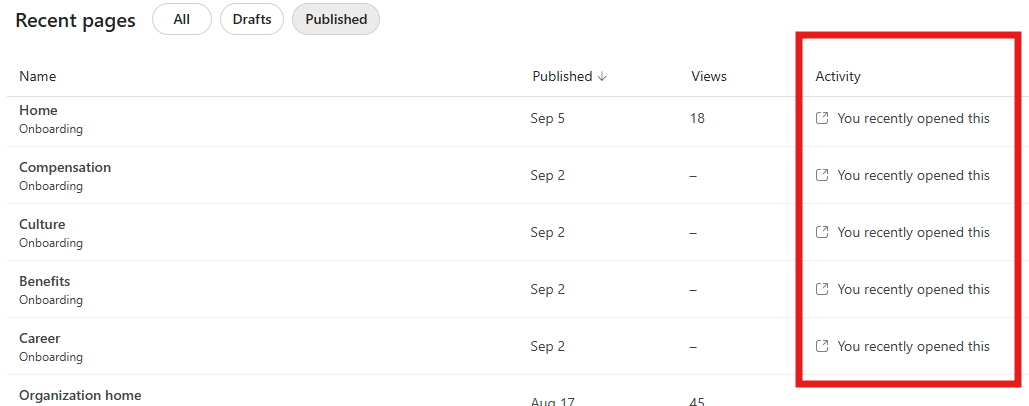Open the Organization home page
1029x406 pixels.
point(80,395)
